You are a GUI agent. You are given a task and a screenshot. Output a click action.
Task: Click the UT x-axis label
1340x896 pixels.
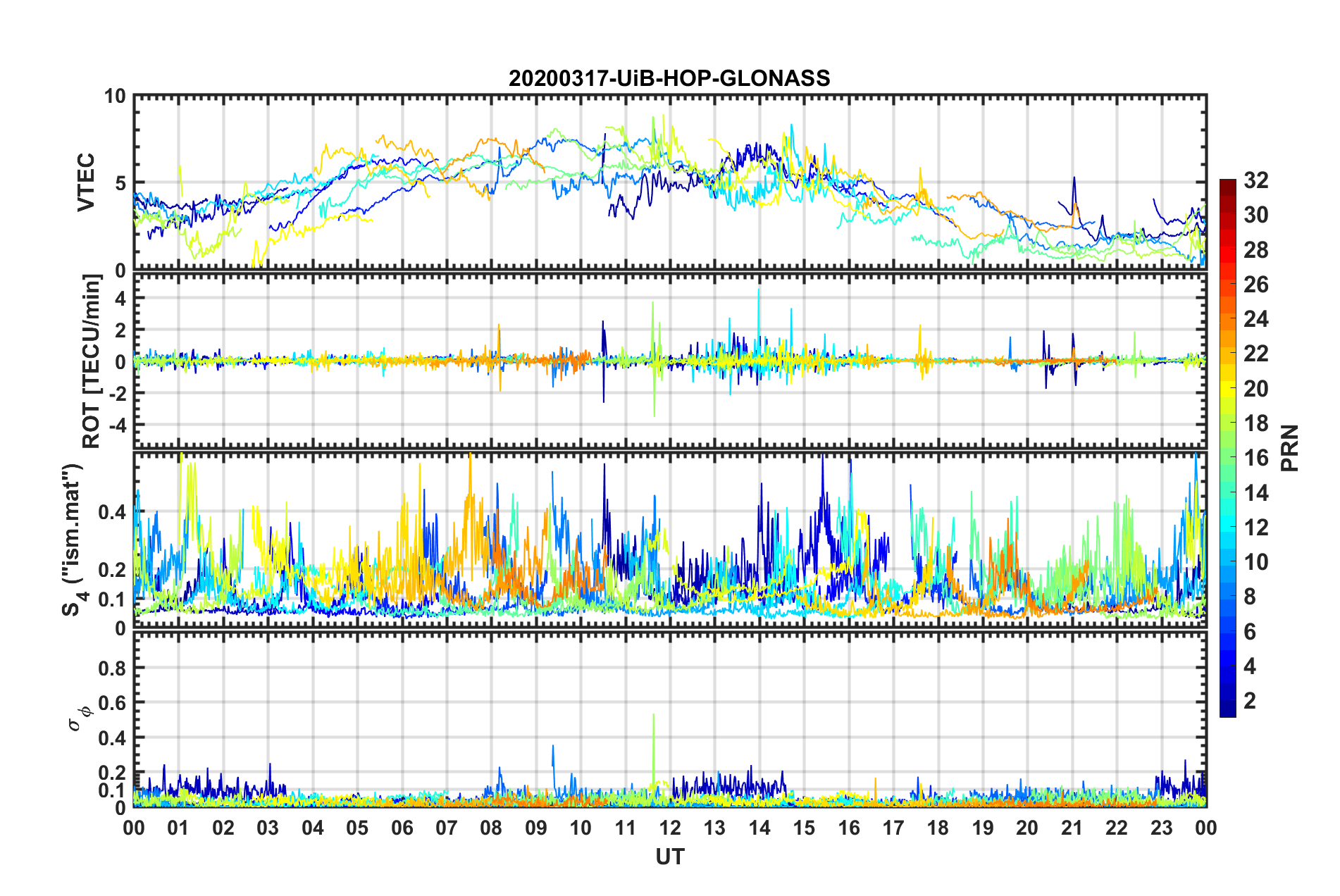669,857
